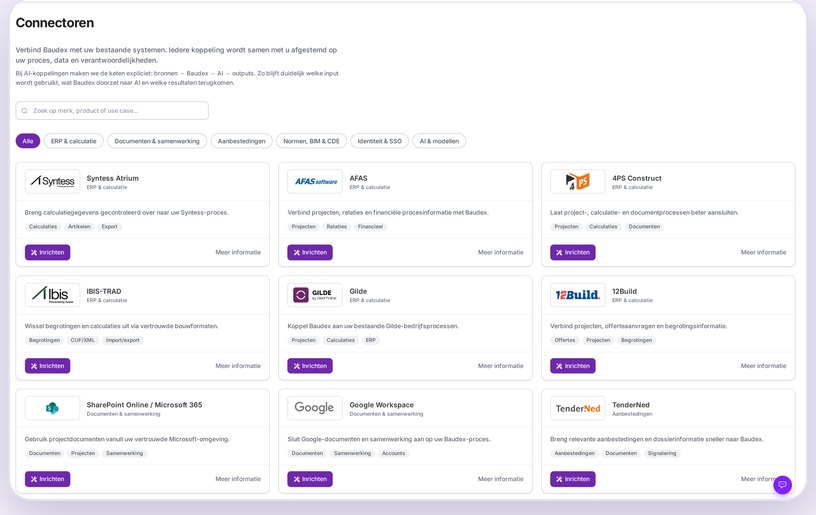Filter by Documenten & samenwerking
Image resolution: width=816 pixels, height=515 pixels.
click(x=157, y=141)
